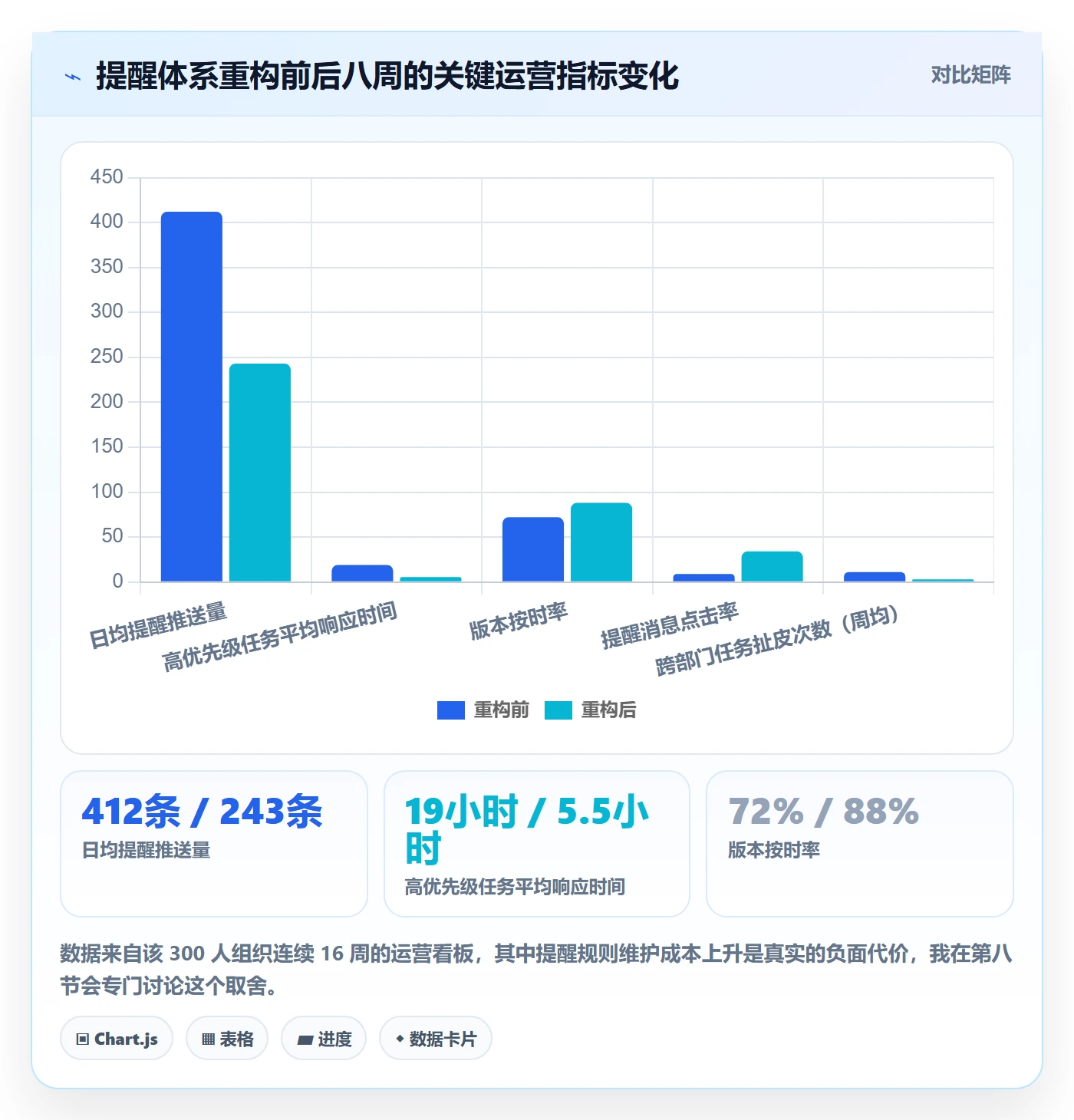Screen dimensions: 1074x1120
Task: Click the blue 重构前 bar for 版本按时率
Action: [533, 549]
